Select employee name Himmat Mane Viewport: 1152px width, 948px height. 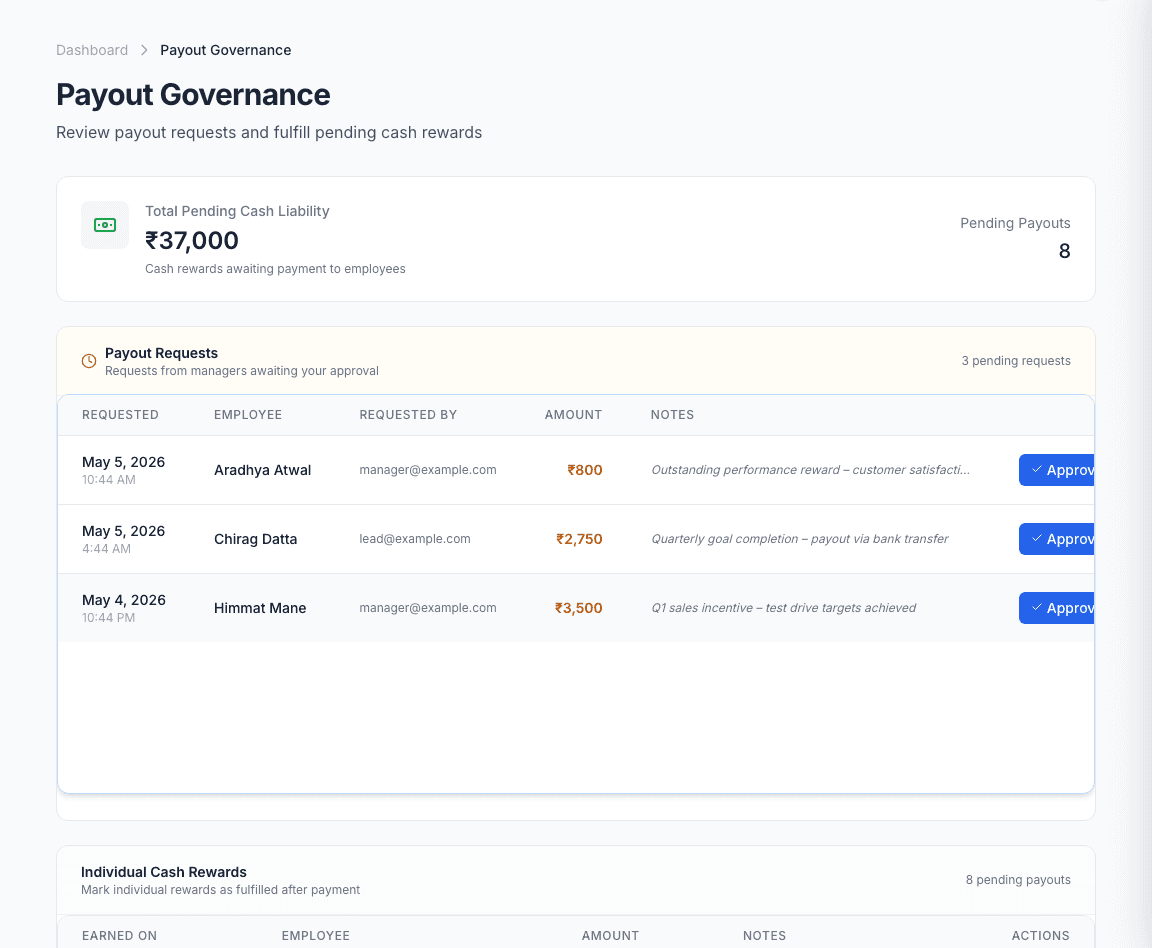pyautogui.click(x=260, y=608)
